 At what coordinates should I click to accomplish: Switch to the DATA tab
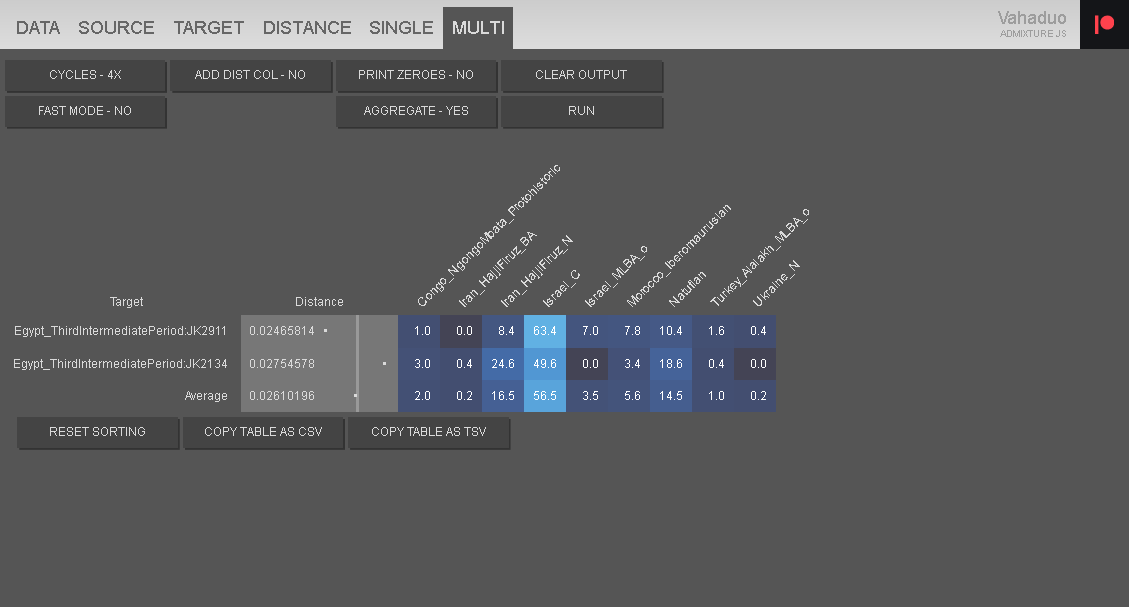point(37,28)
